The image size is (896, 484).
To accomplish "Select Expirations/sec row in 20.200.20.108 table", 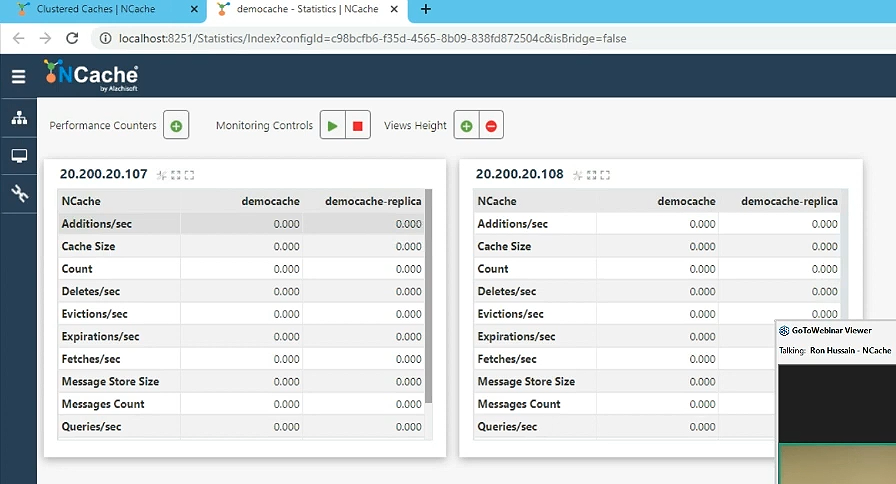I will (x=625, y=337).
